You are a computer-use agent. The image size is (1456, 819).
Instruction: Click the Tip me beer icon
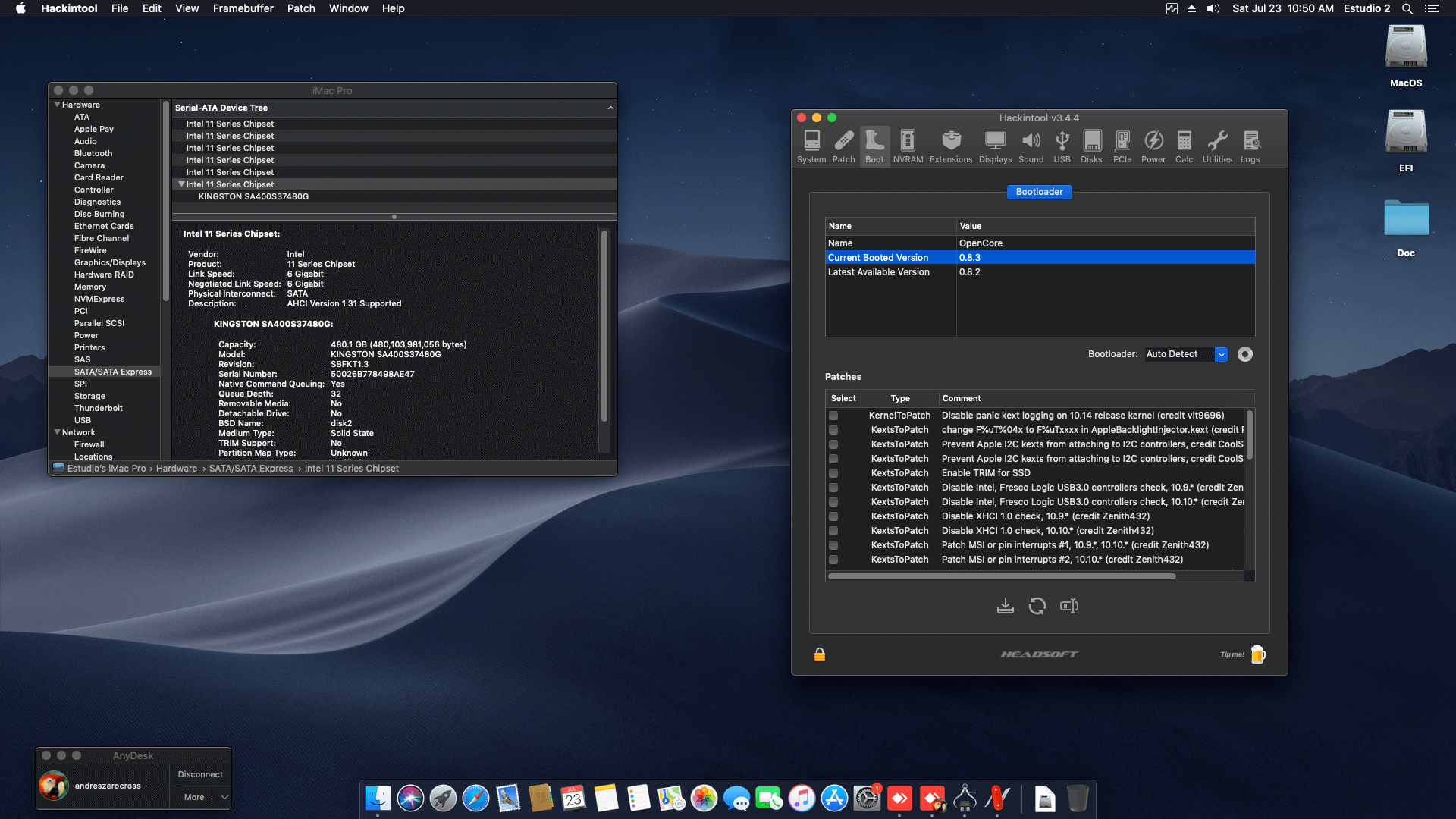point(1258,654)
